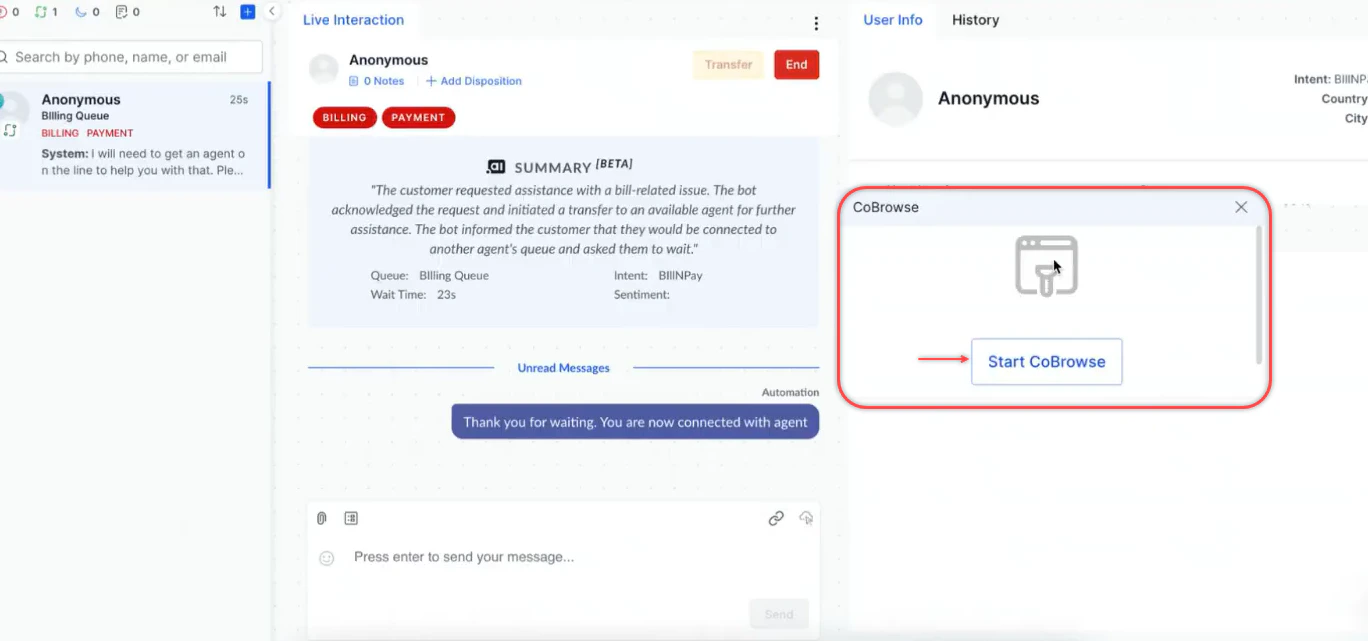Open 0 Notes link
Screen dimensions: 1368x641
[x=376, y=81]
